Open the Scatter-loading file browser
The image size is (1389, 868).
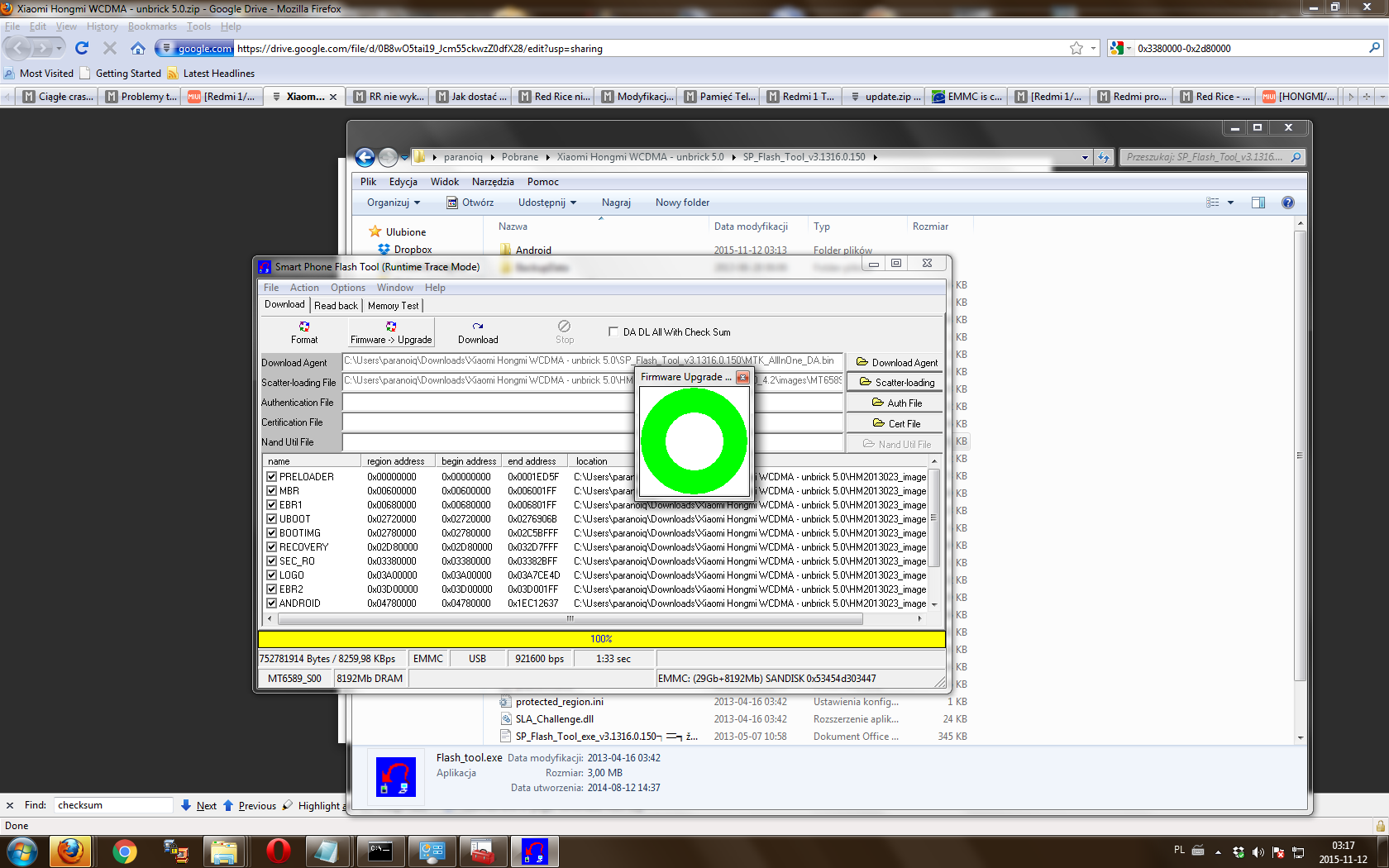click(896, 383)
